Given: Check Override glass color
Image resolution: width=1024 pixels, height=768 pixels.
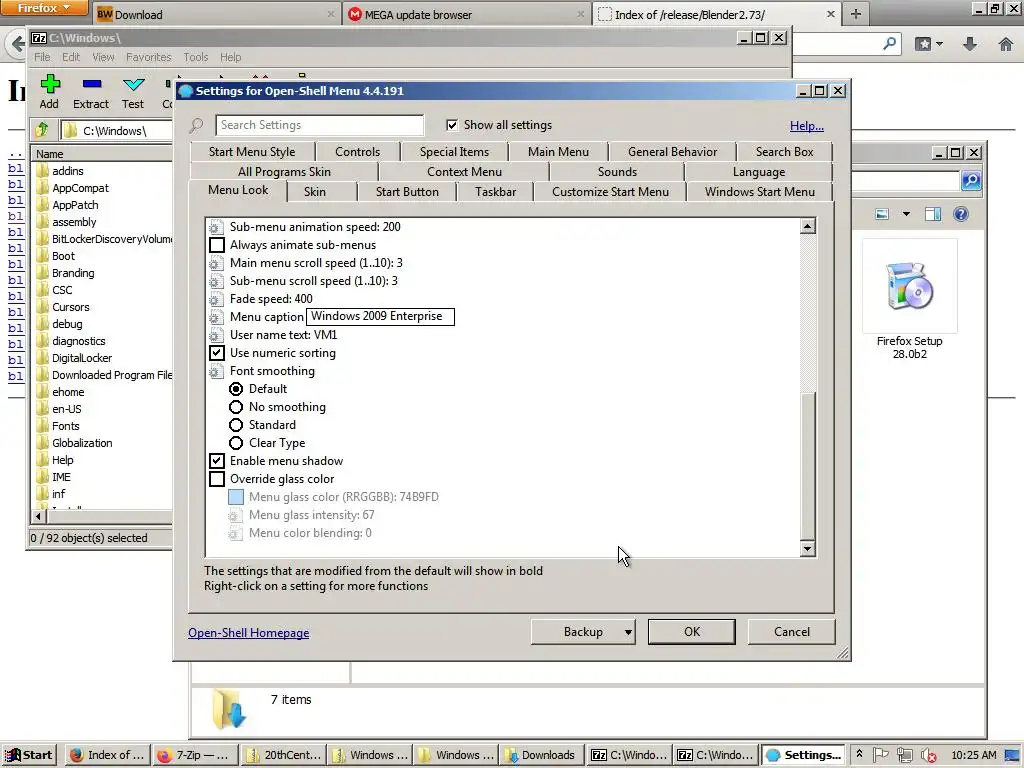Looking at the screenshot, I should coord(217,479).
